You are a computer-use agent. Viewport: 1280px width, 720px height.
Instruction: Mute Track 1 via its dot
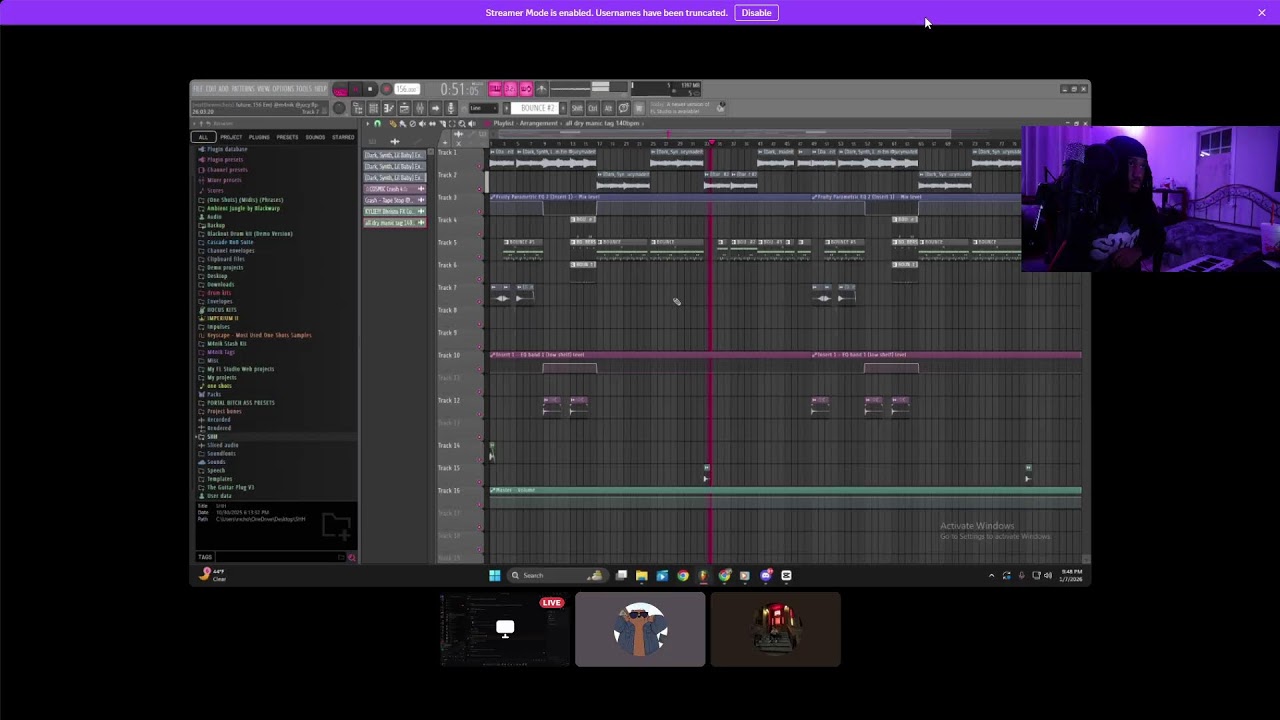click(479, 166)
